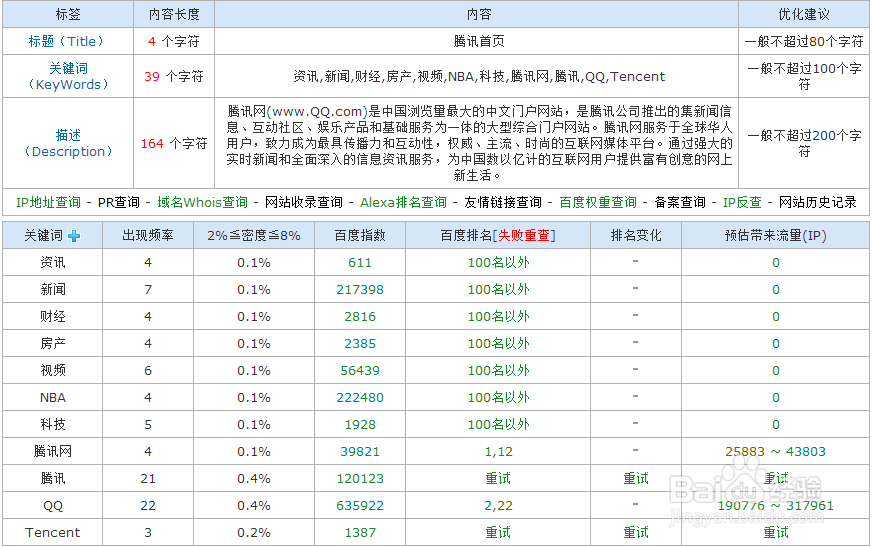
Task: Open 网站收录查询 link
Action: 304,202
